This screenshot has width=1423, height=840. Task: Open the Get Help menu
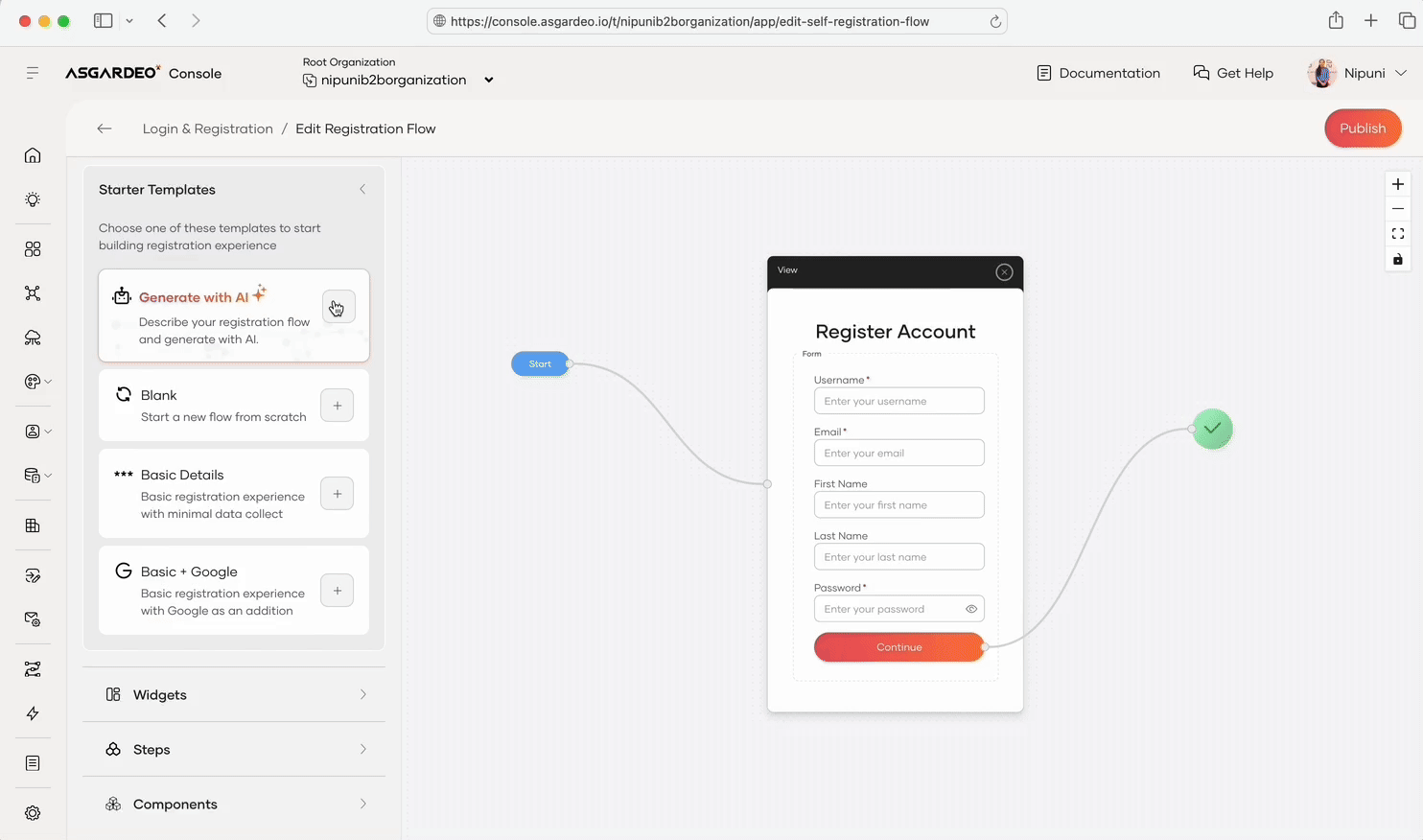(x=1233, y=73)
